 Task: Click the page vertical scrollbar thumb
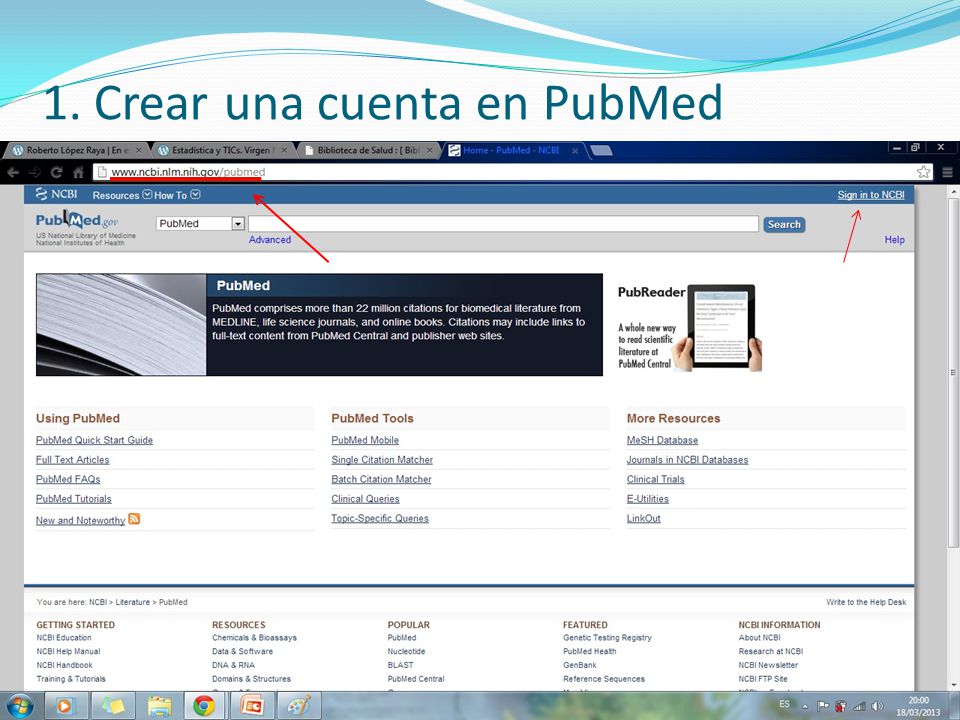(x=953, y=372)
